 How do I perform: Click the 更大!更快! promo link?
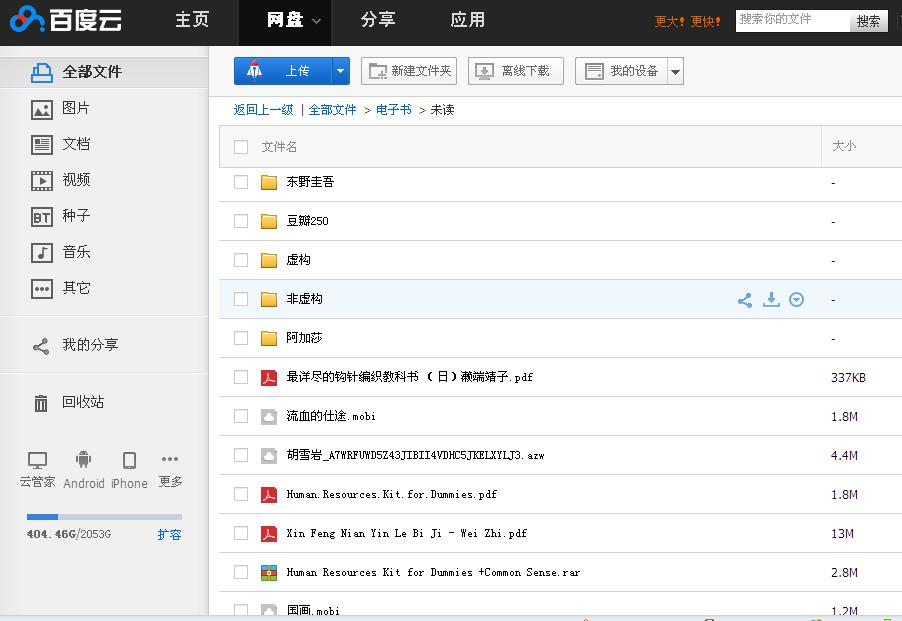click(x=687, y=21)
